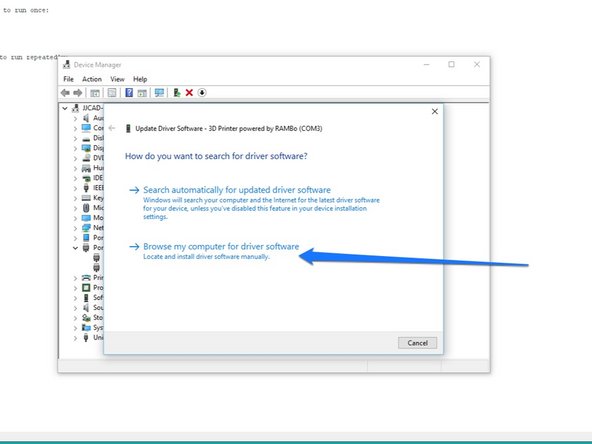592x444 pixels.
Task: Select the JJCAD computer root node icon
Action: [x=76, y=108]
